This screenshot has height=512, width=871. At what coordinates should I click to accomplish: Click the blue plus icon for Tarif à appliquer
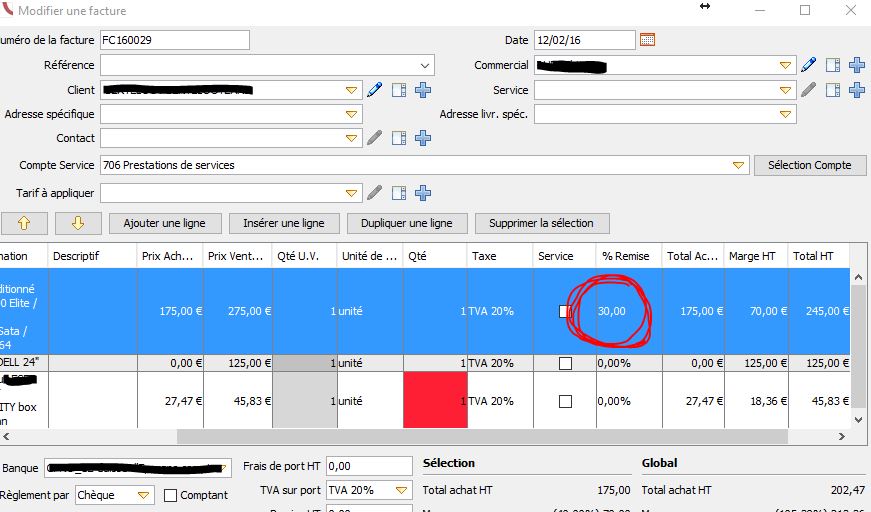point(422,193)
